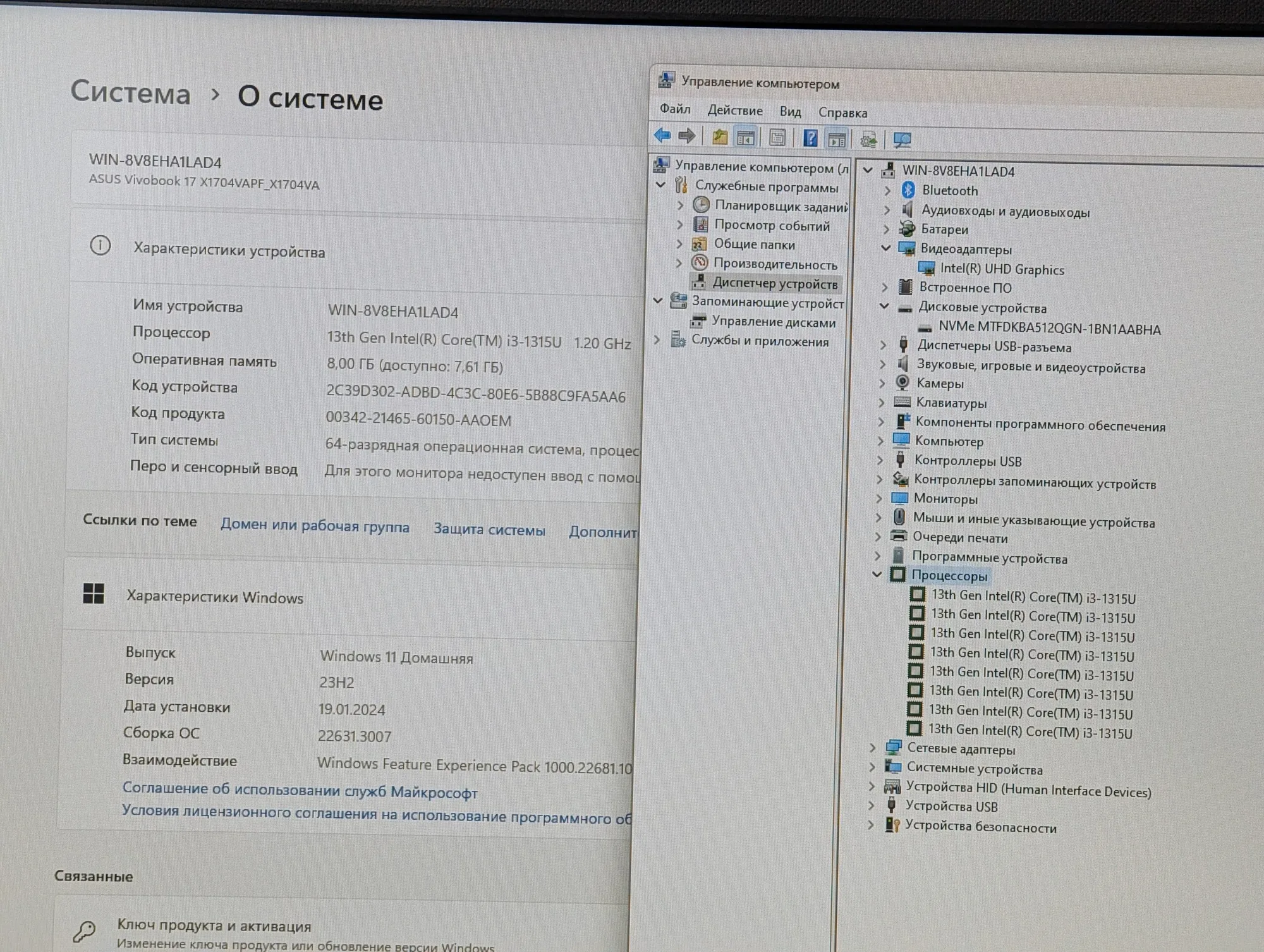Click the Monitors (Мониторы) device icon

point(899,498)
